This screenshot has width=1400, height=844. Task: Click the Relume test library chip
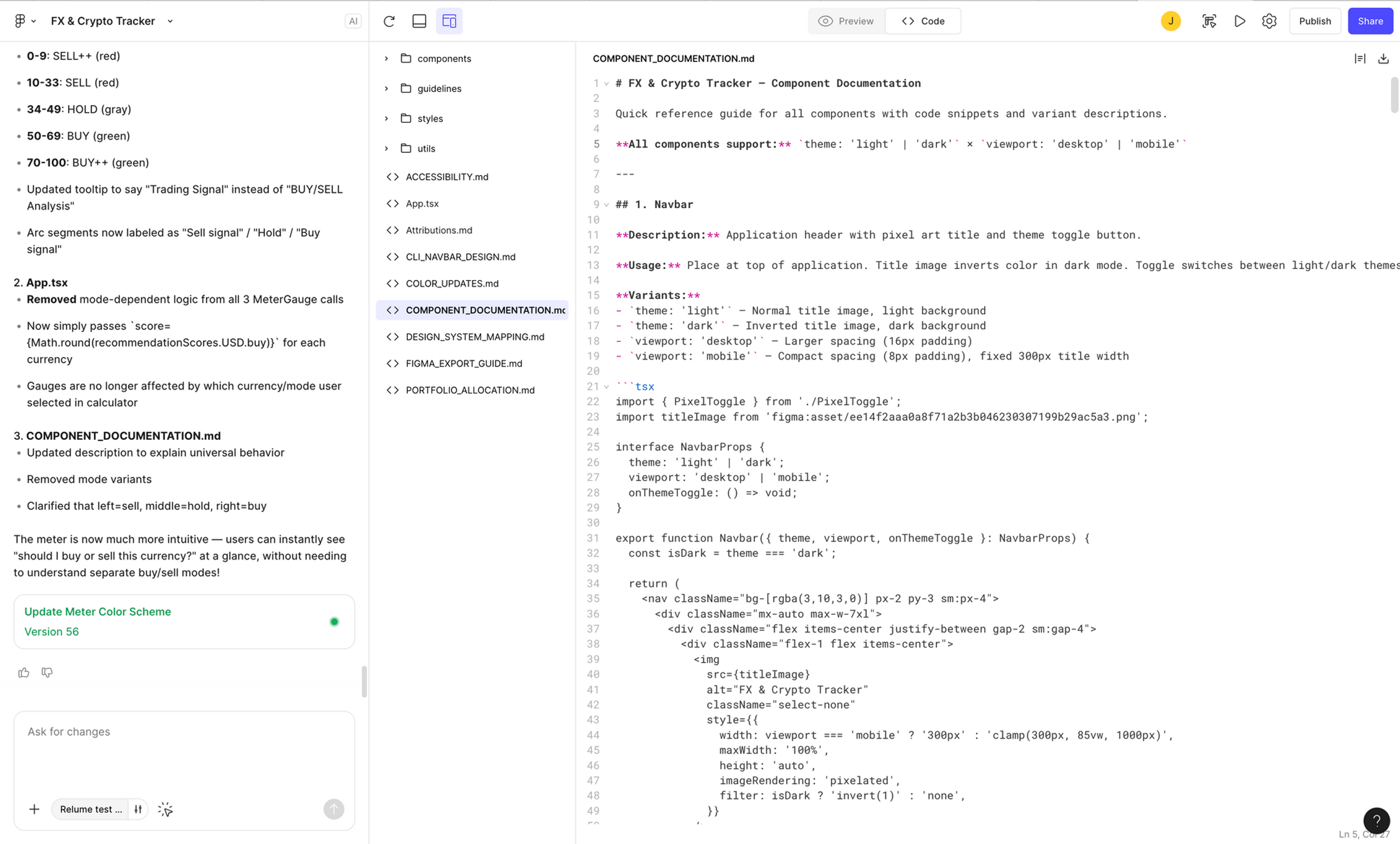tap(90, 809)
